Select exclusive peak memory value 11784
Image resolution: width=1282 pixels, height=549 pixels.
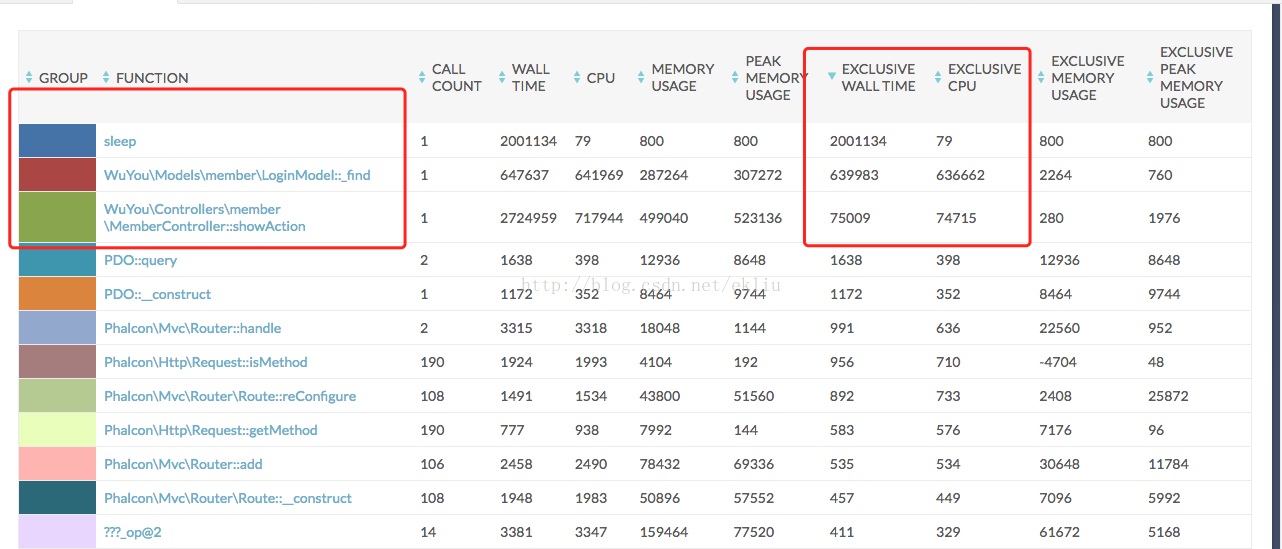(1168, 464)
